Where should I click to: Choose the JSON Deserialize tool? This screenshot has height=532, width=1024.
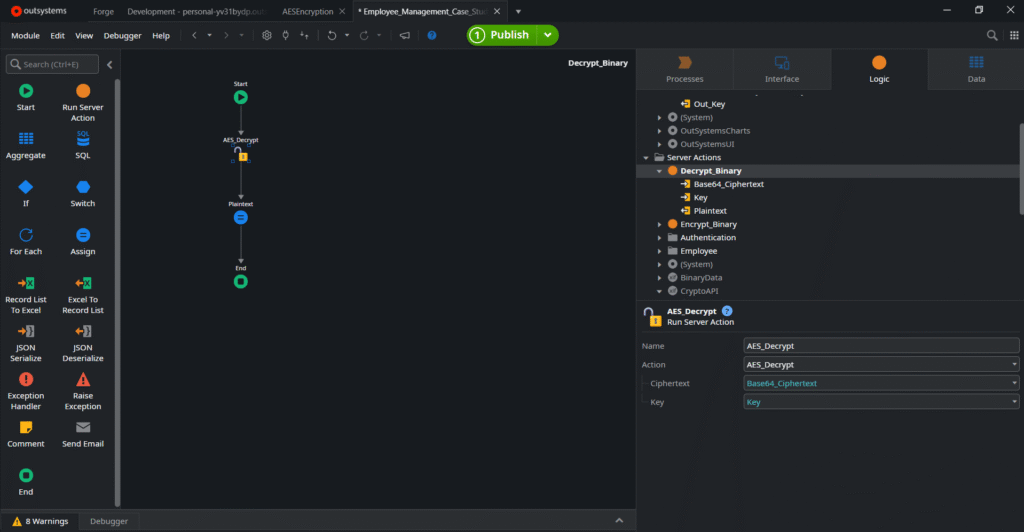click(83, 343)
